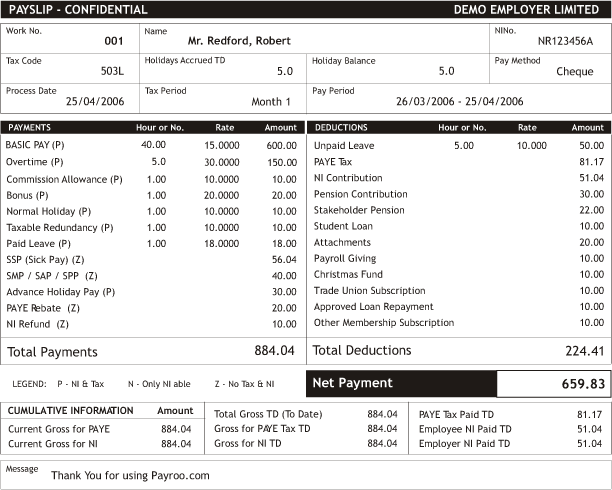This screenshot has height=490, width=612.
Task: Click the Pay Method Cheque value
Action: click(x=574, y=71)
